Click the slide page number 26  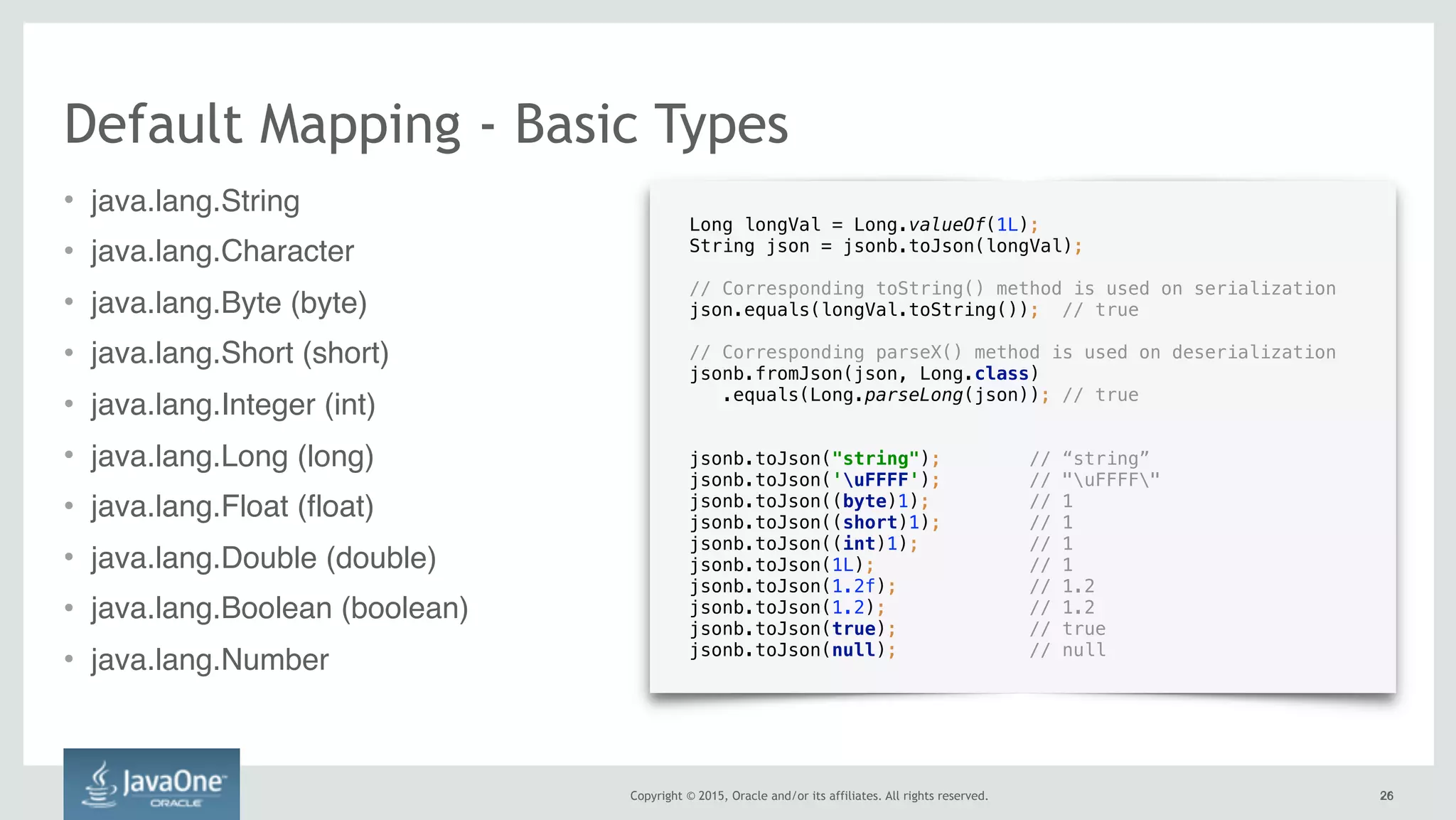(x=1386, y=796)
